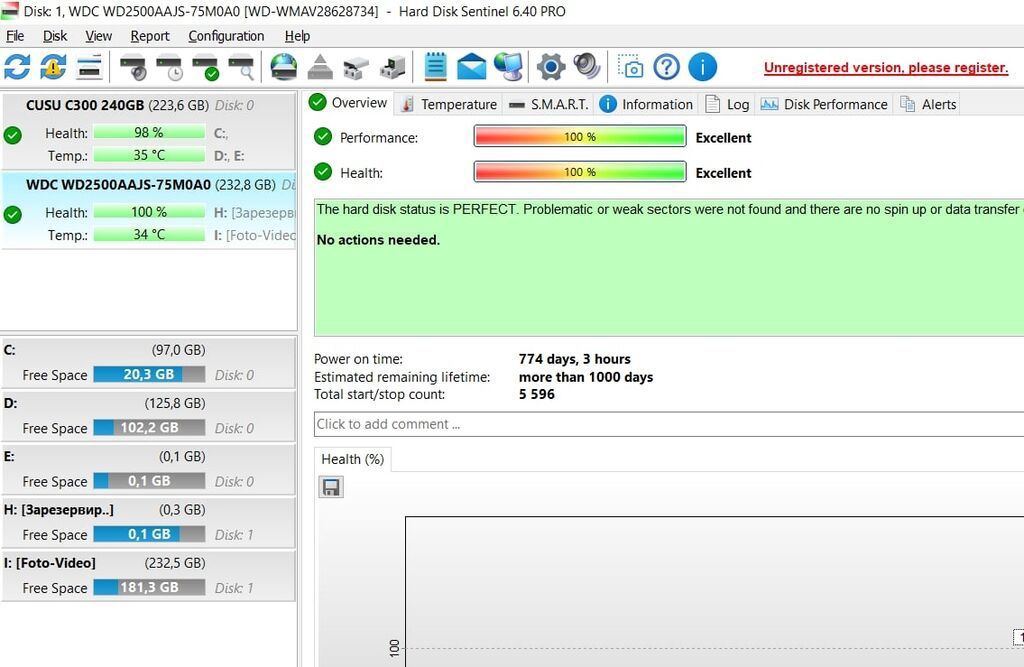Click the computer tower with blocks icon

[392, 67]
